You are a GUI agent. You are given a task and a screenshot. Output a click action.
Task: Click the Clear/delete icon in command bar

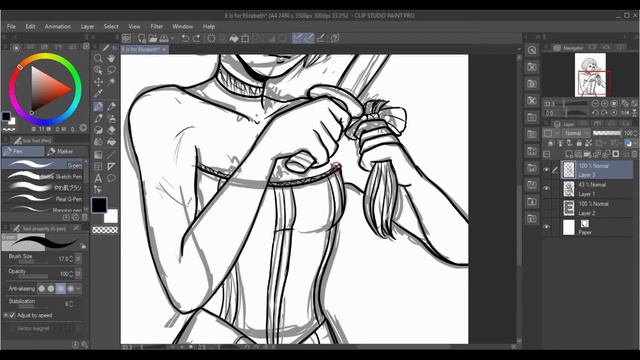[x=211, y=38]
